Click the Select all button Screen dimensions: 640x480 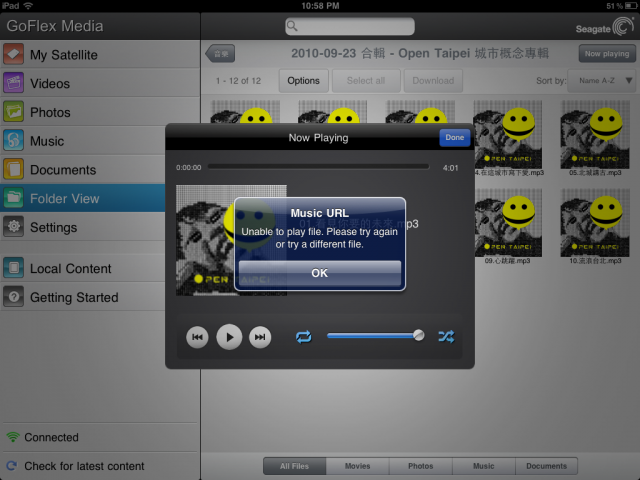(366, 81)
